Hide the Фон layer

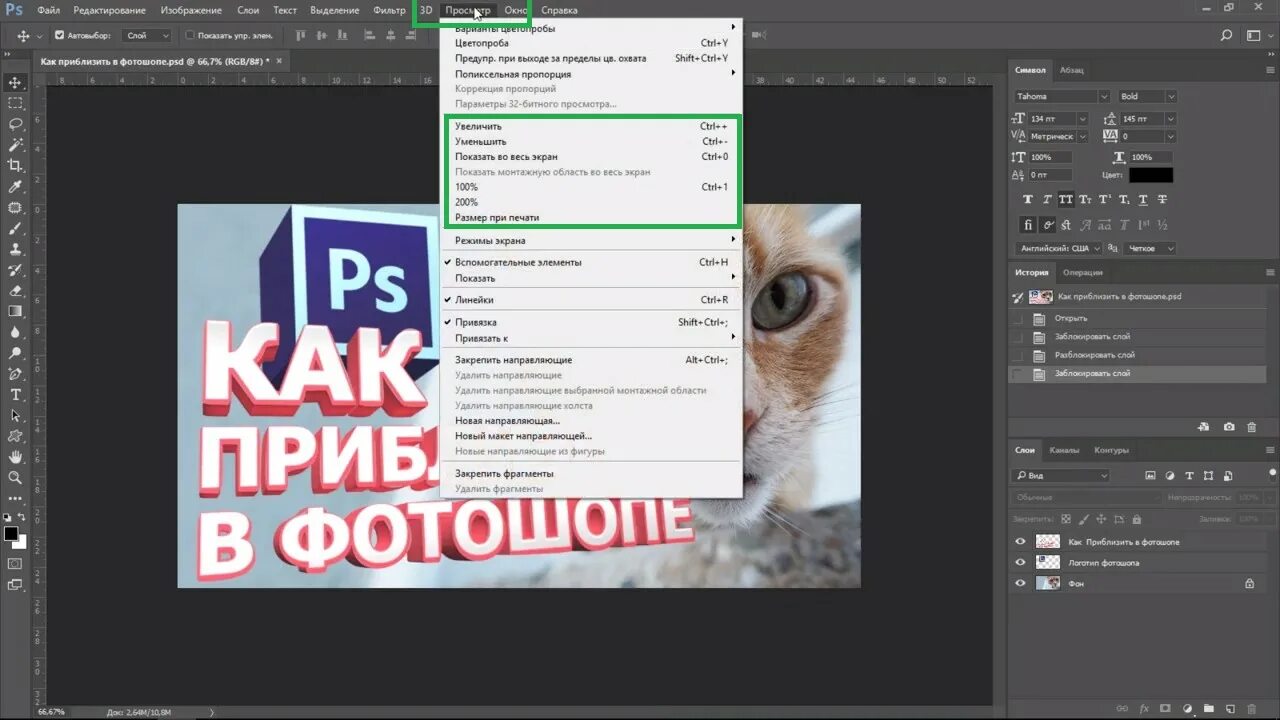(x=1020, y=583)
